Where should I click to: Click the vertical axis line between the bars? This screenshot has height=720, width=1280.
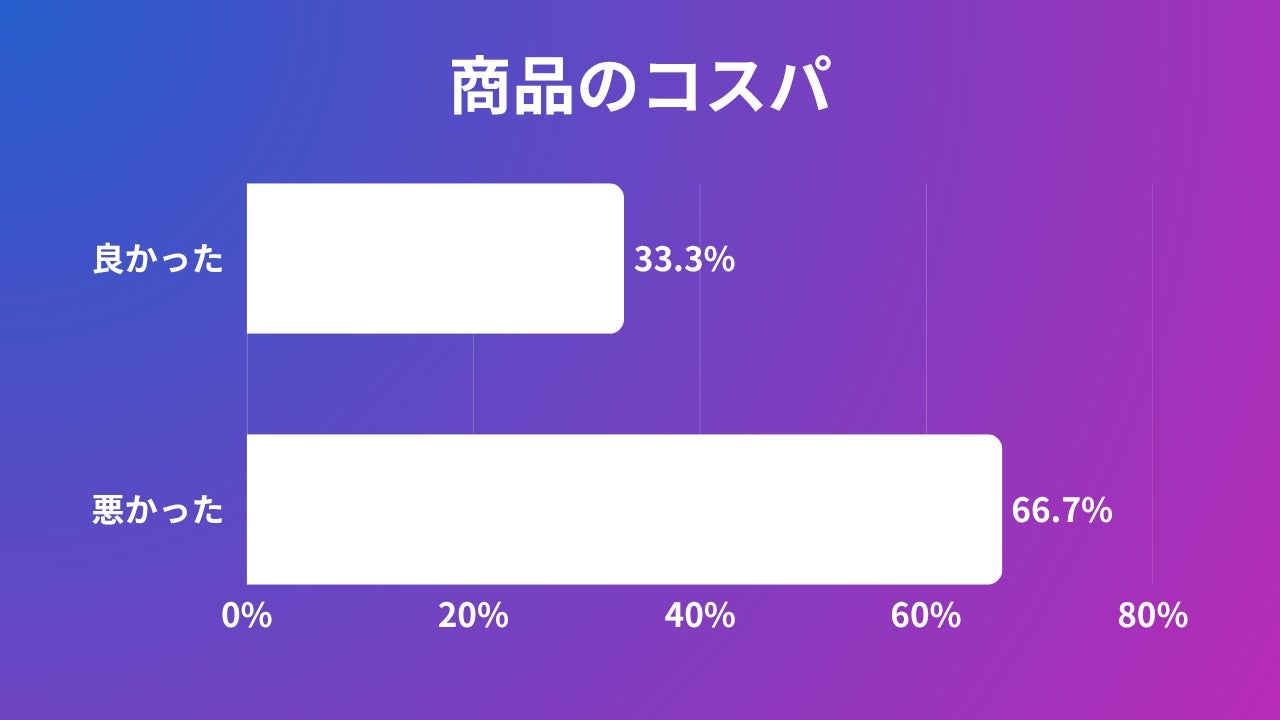point(247,384)
